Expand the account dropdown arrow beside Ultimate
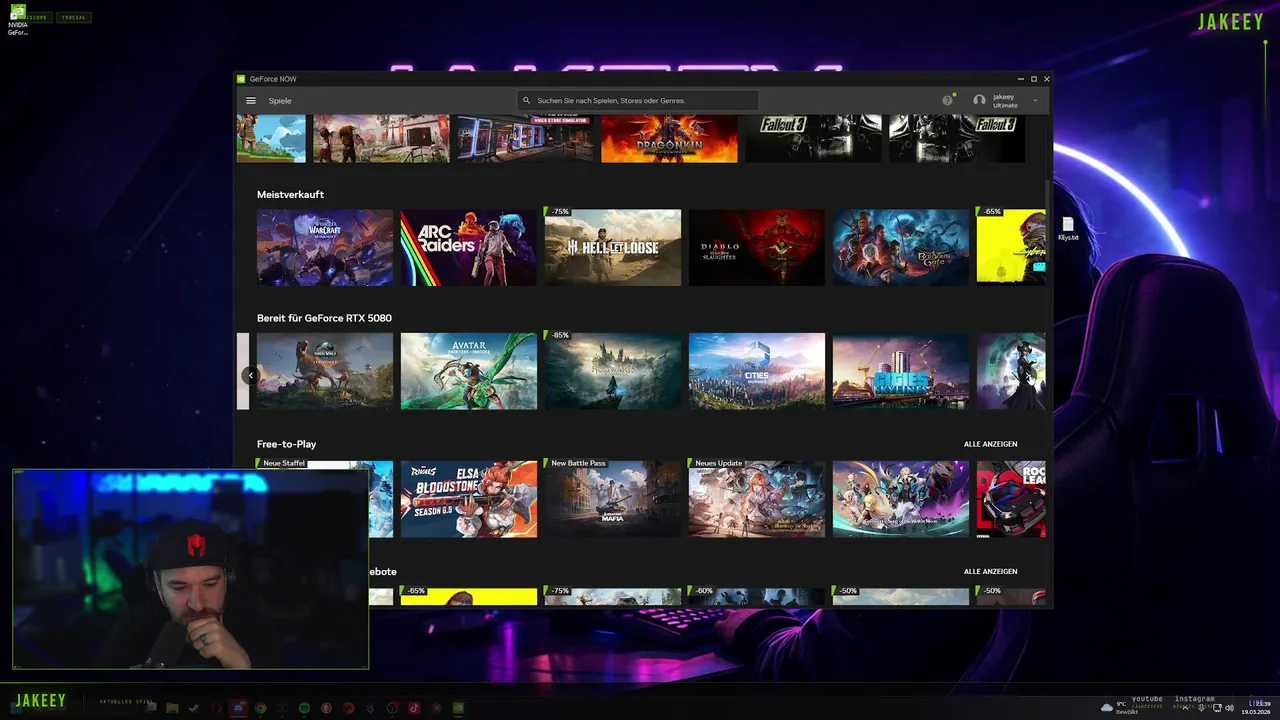The image size is (1280, 720). tap(1035, 101)
